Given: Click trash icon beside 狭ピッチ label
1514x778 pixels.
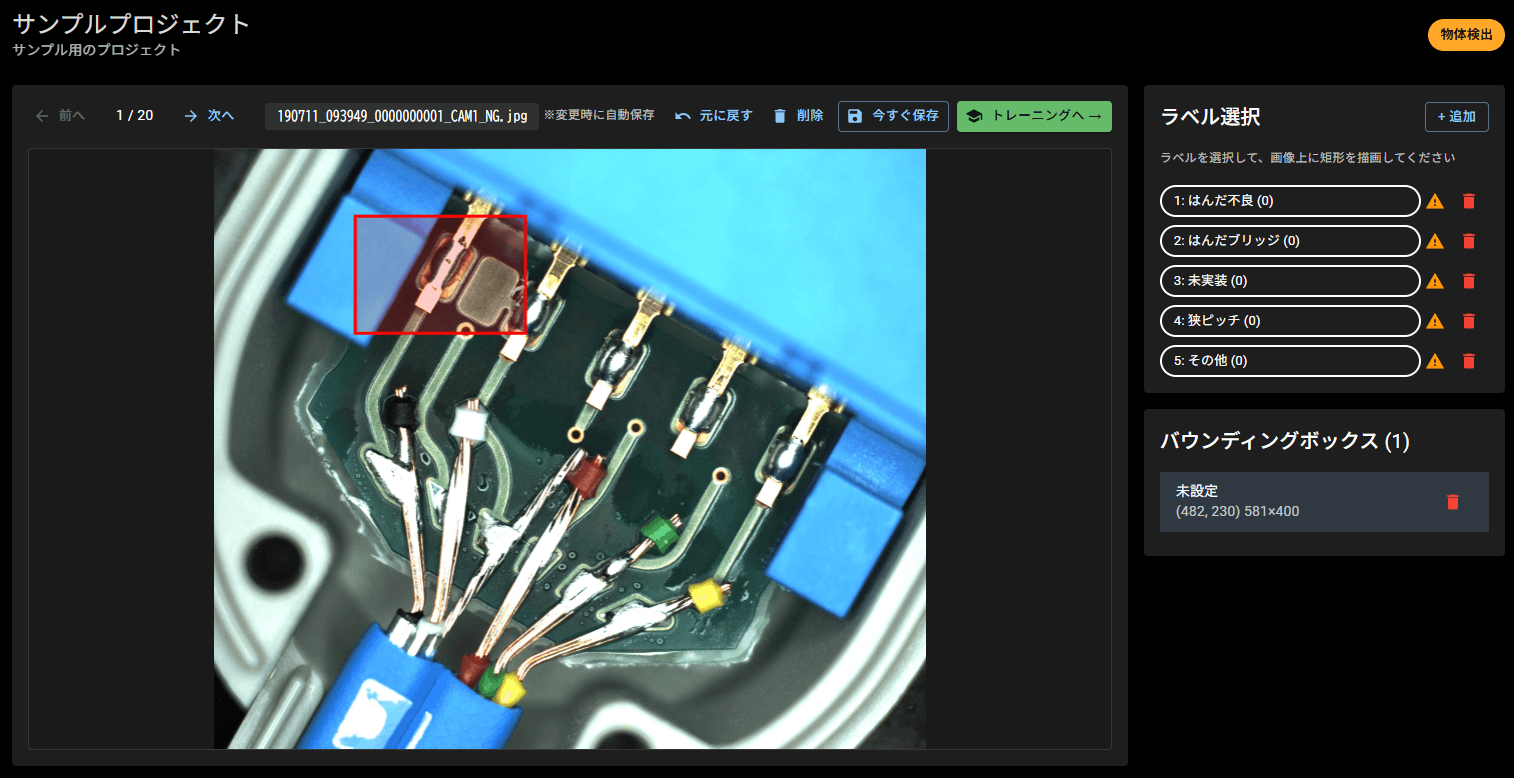Looking at the screenshot, I should tap(1468, 321).
